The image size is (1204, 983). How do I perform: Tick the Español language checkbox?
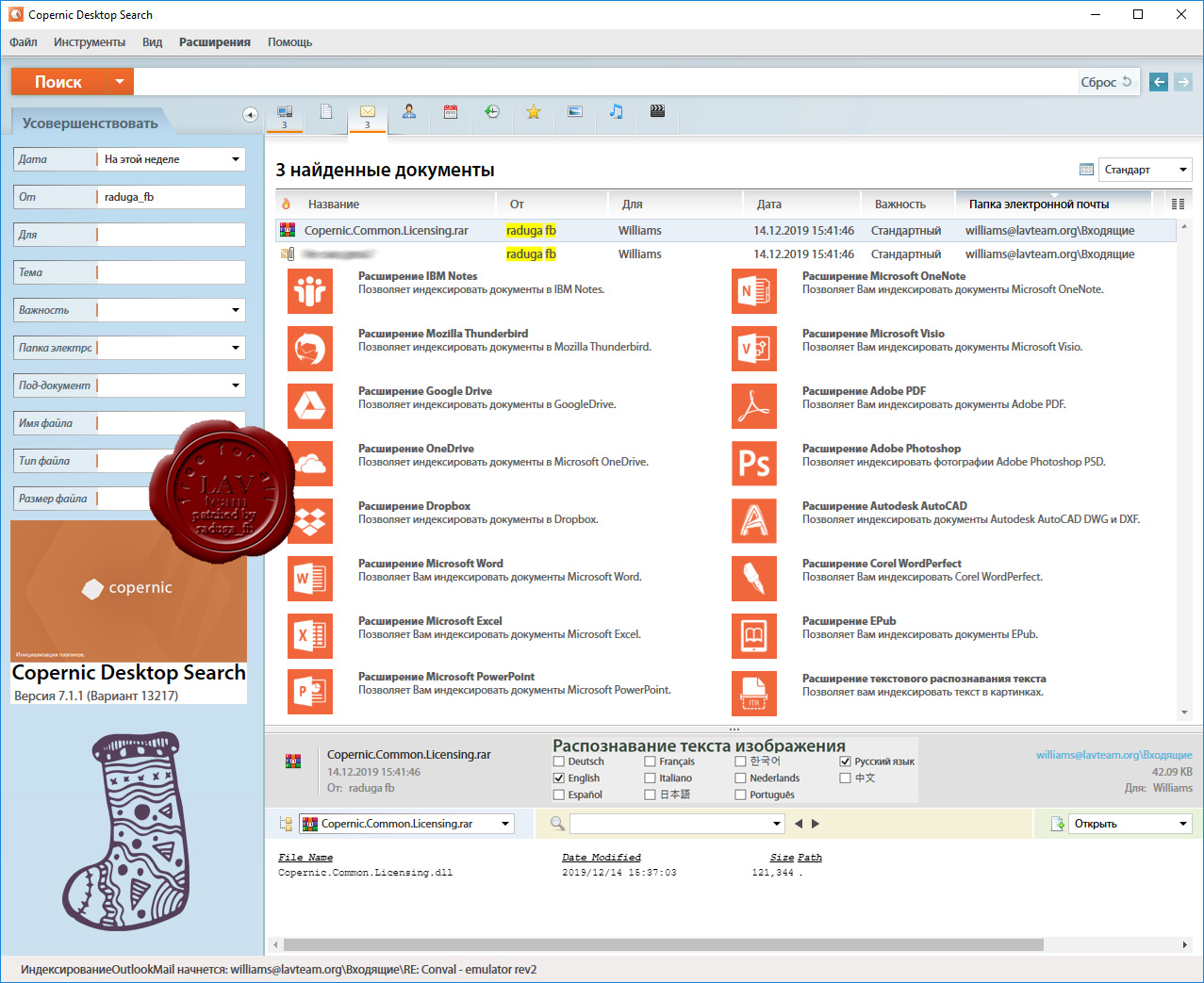(x=559, y=795)
